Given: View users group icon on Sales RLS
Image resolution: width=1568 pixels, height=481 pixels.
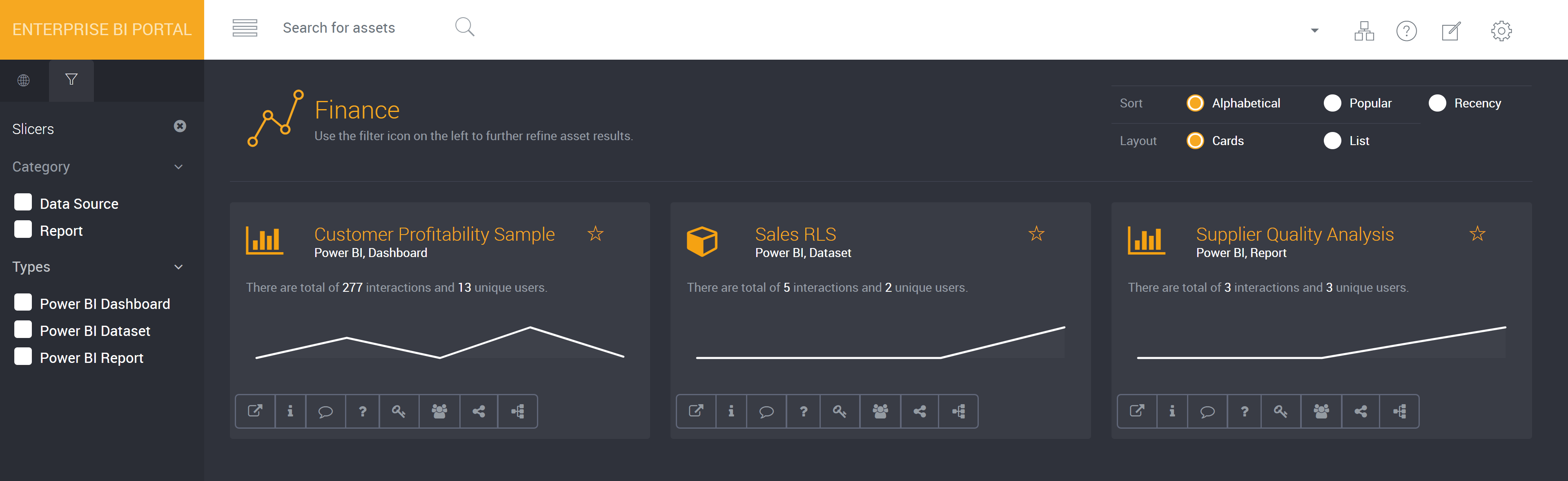Looking at the screenshot, I should [x=880, y=411].
